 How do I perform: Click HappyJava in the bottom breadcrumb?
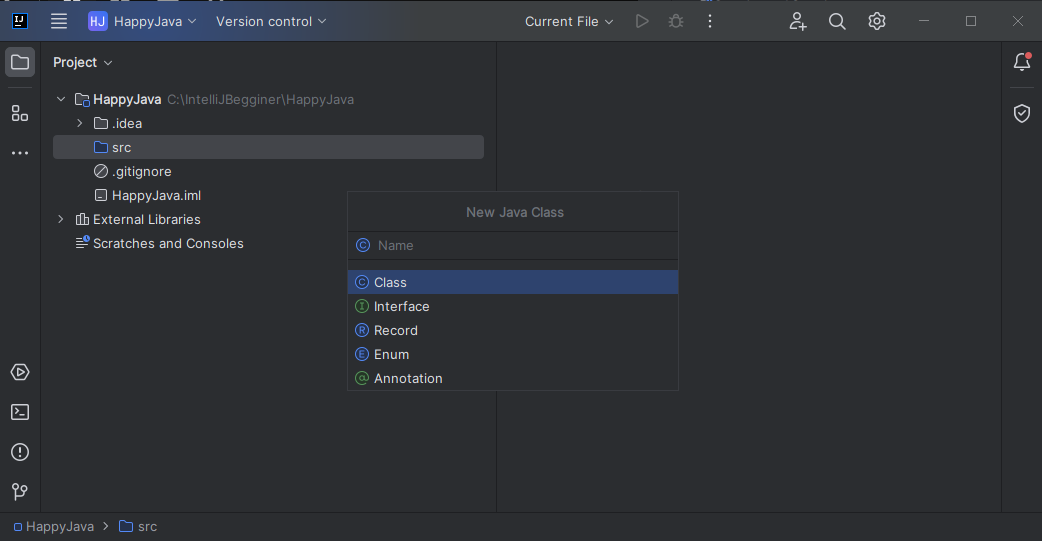click(54, 526)
